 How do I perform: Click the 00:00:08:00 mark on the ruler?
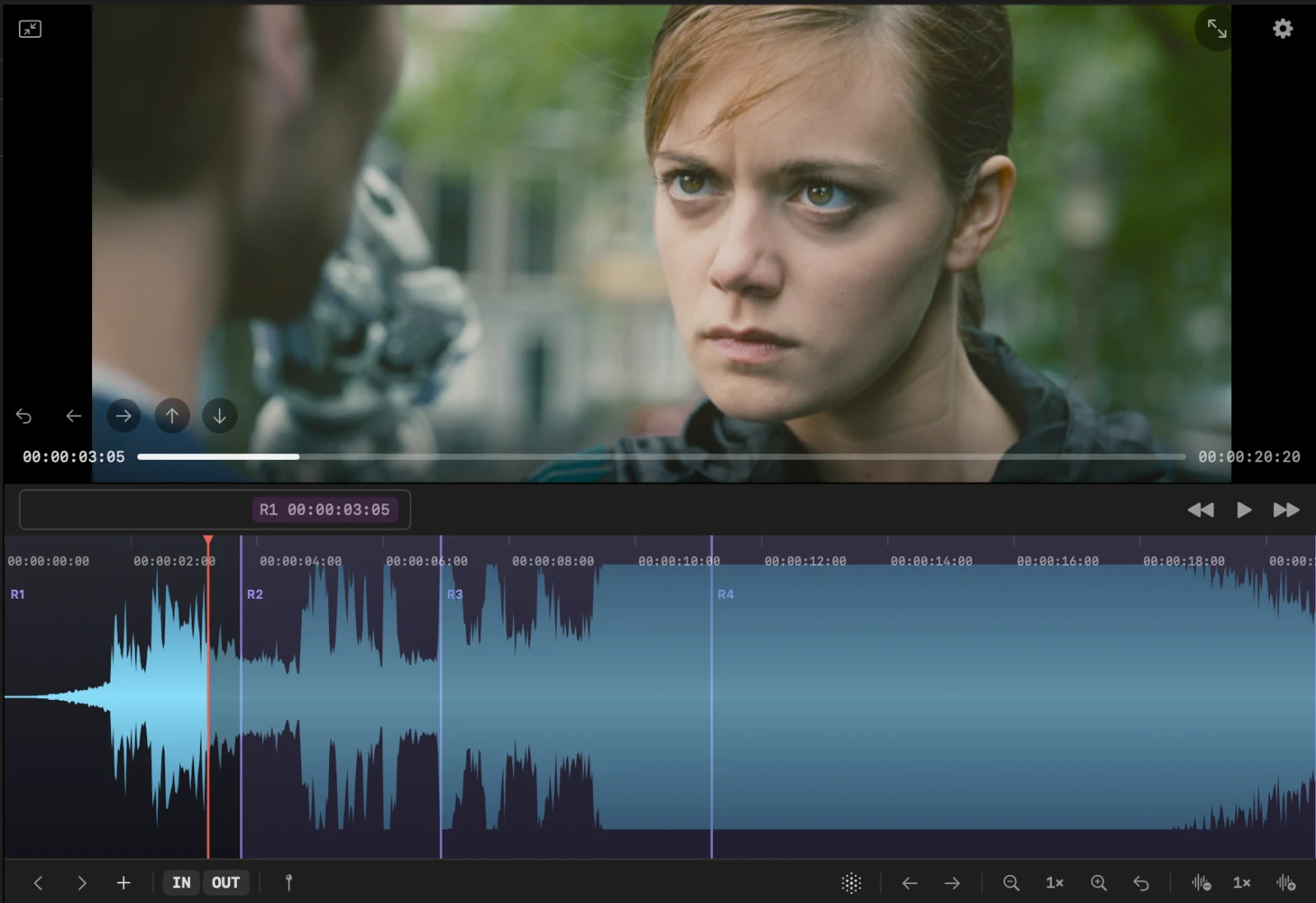[553, 561]
